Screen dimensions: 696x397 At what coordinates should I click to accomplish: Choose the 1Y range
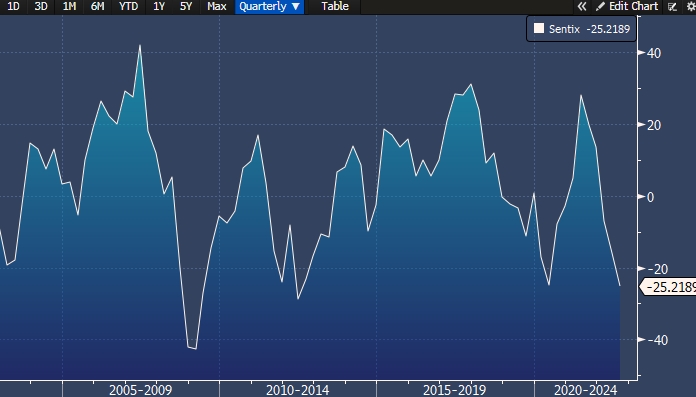(159, 7)
